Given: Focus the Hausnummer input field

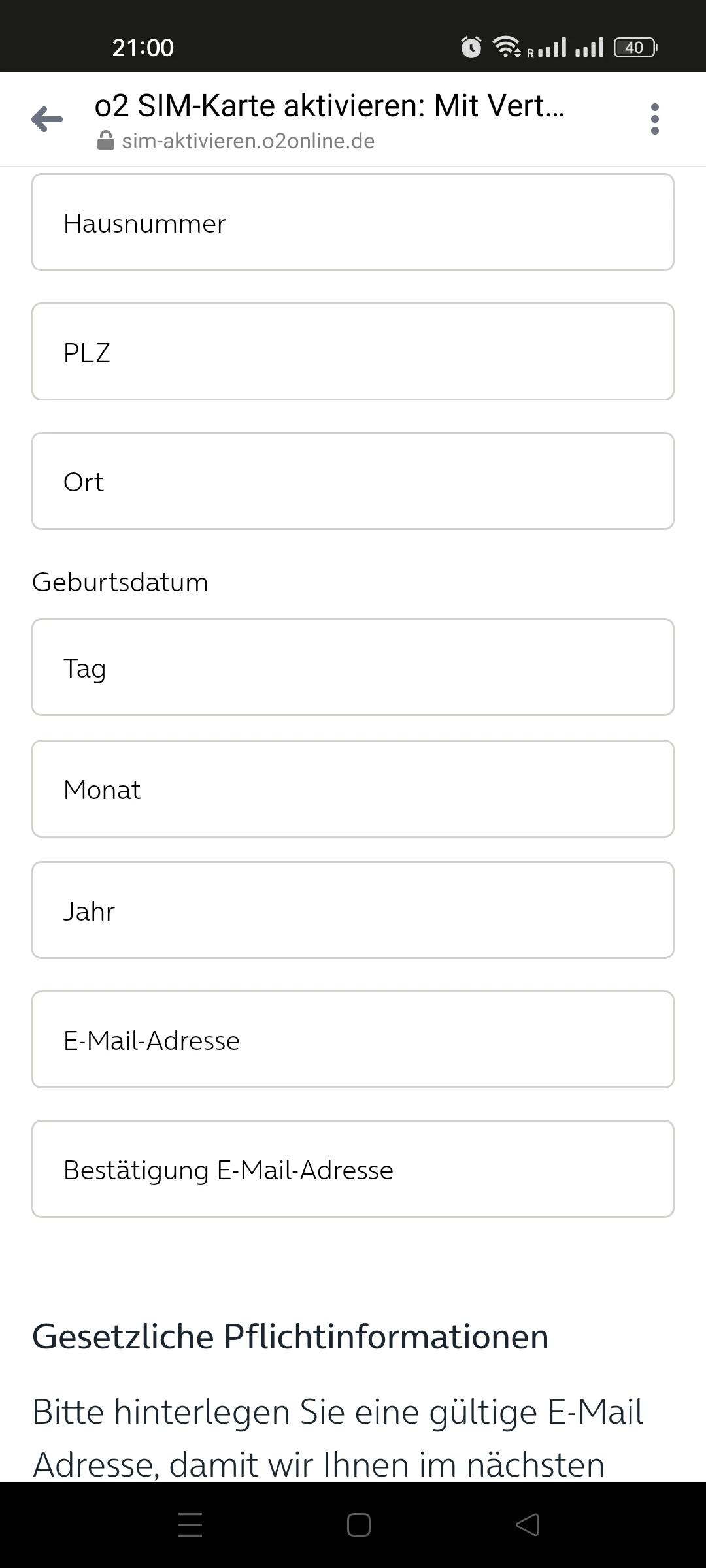Looking at the screenshot, I should point(353,223).
